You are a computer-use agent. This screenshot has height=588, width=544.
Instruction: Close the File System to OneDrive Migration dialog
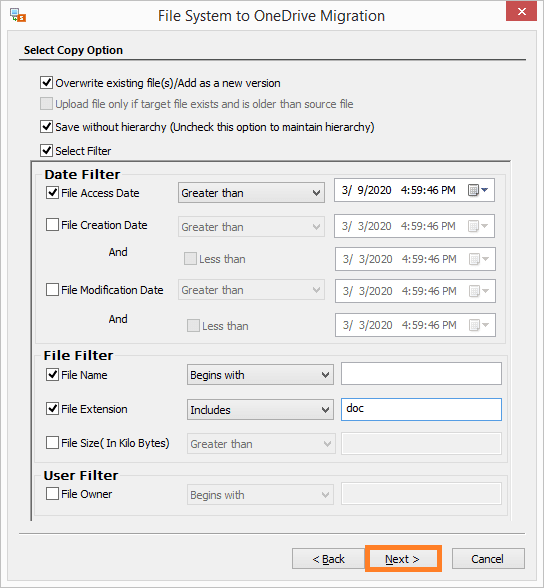522,11
